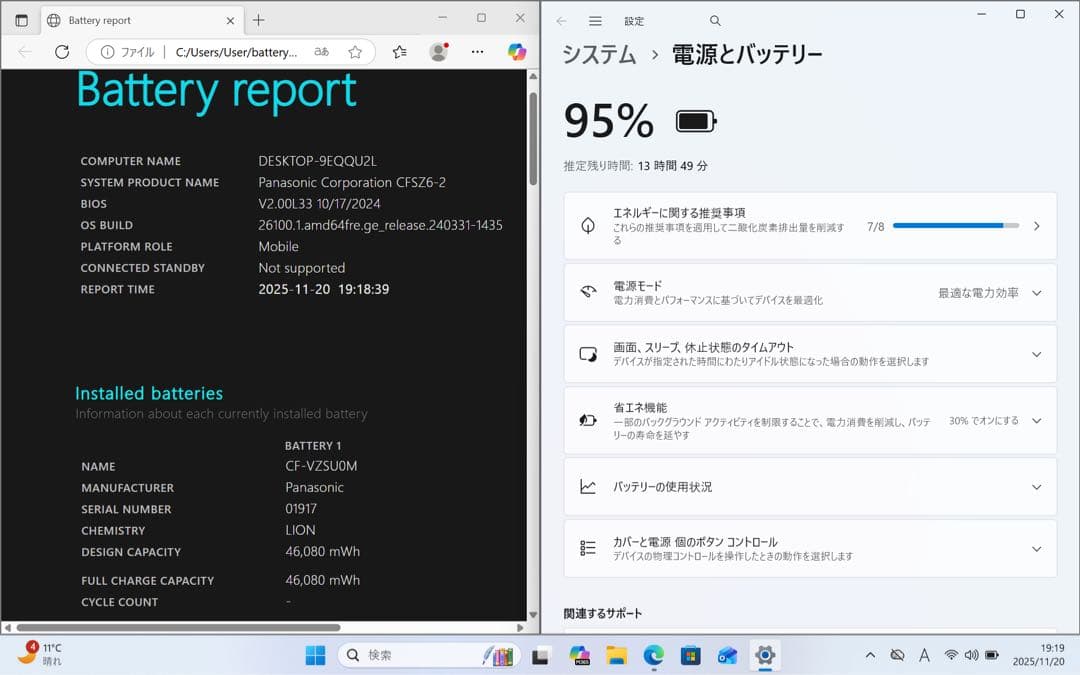Open Copilot from the Edge toolbar

pyautogui.click(x=517, y=51)
